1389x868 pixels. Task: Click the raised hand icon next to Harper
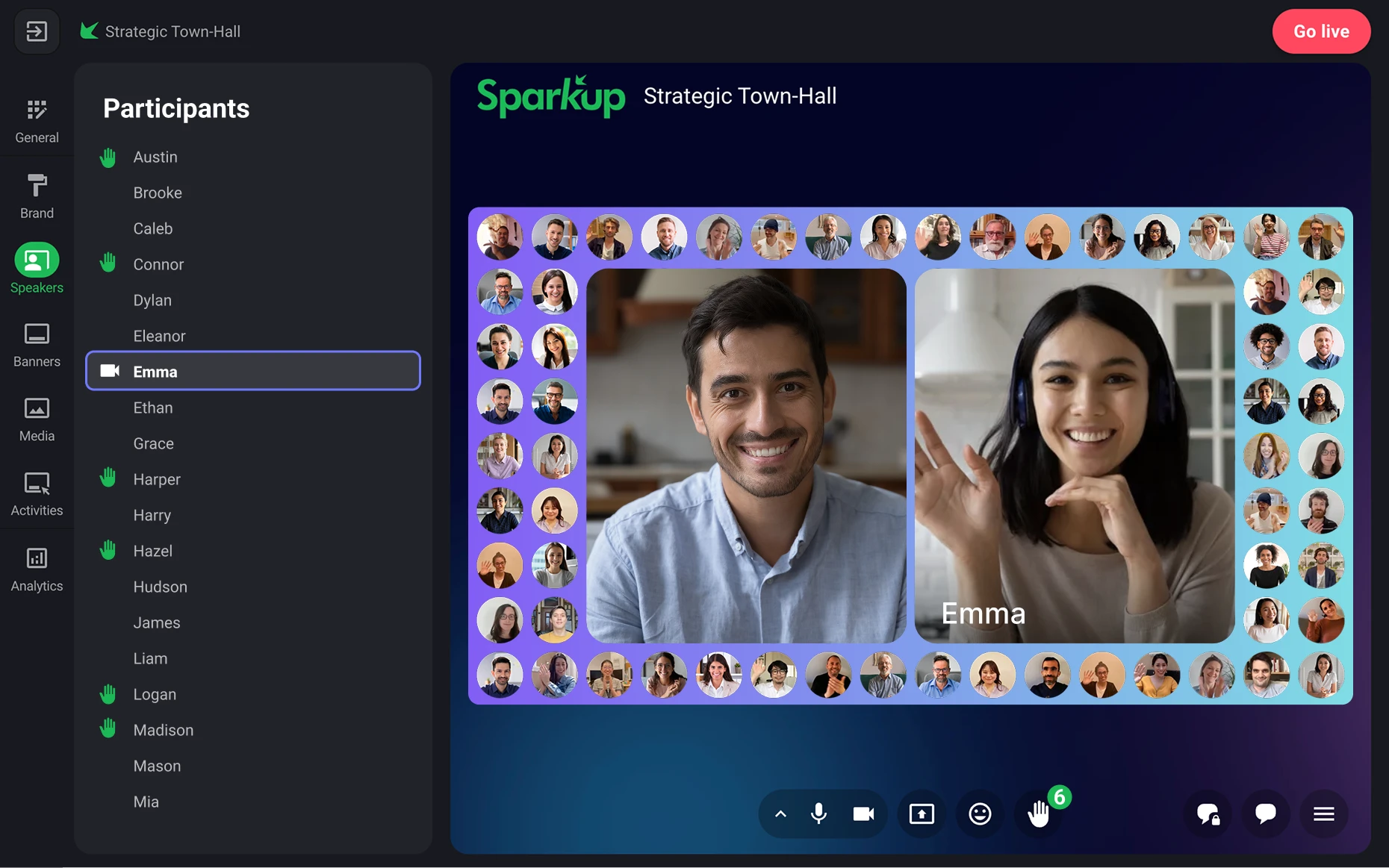pyautogui.click(x=108, y=478)
